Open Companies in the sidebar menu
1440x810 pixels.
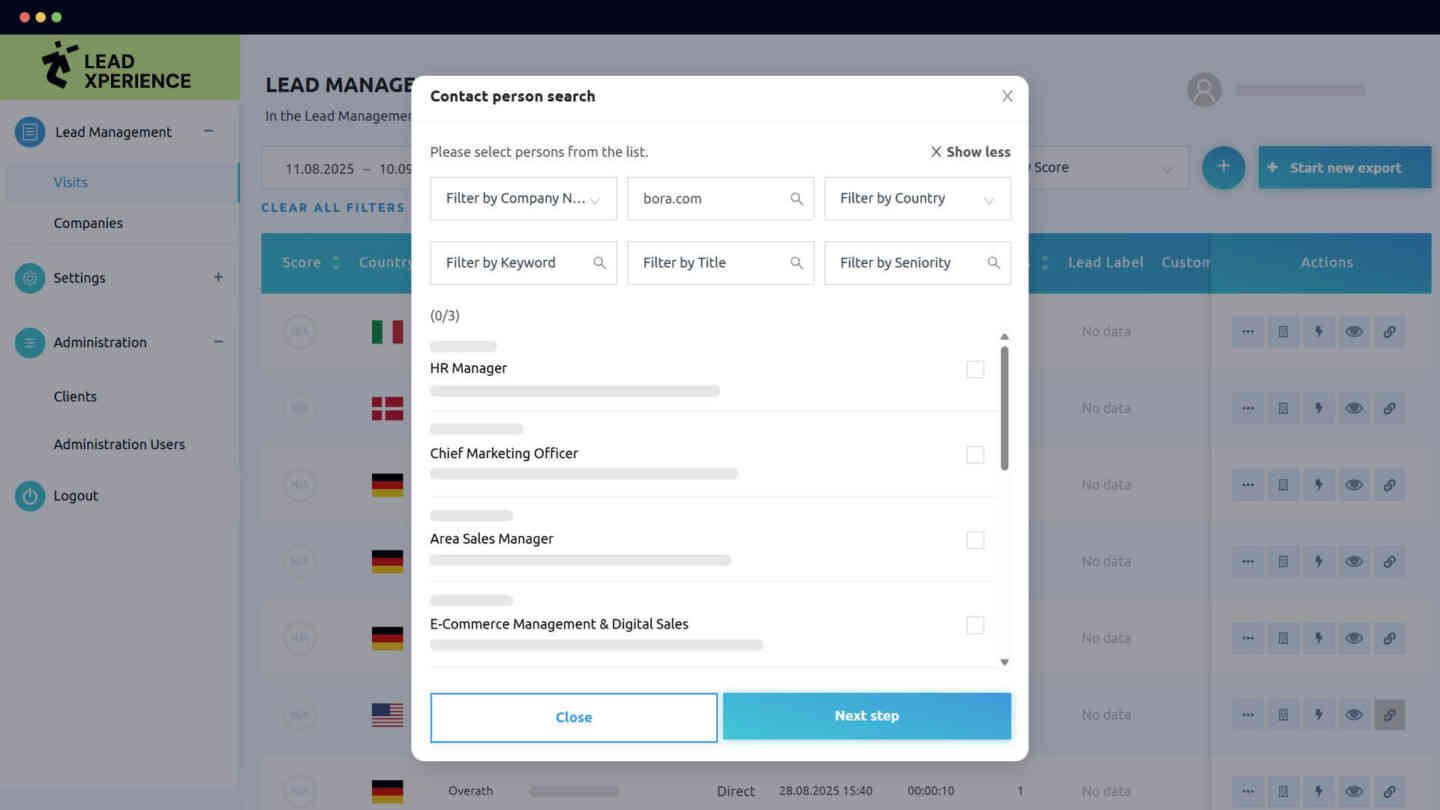tap(88, 223)
